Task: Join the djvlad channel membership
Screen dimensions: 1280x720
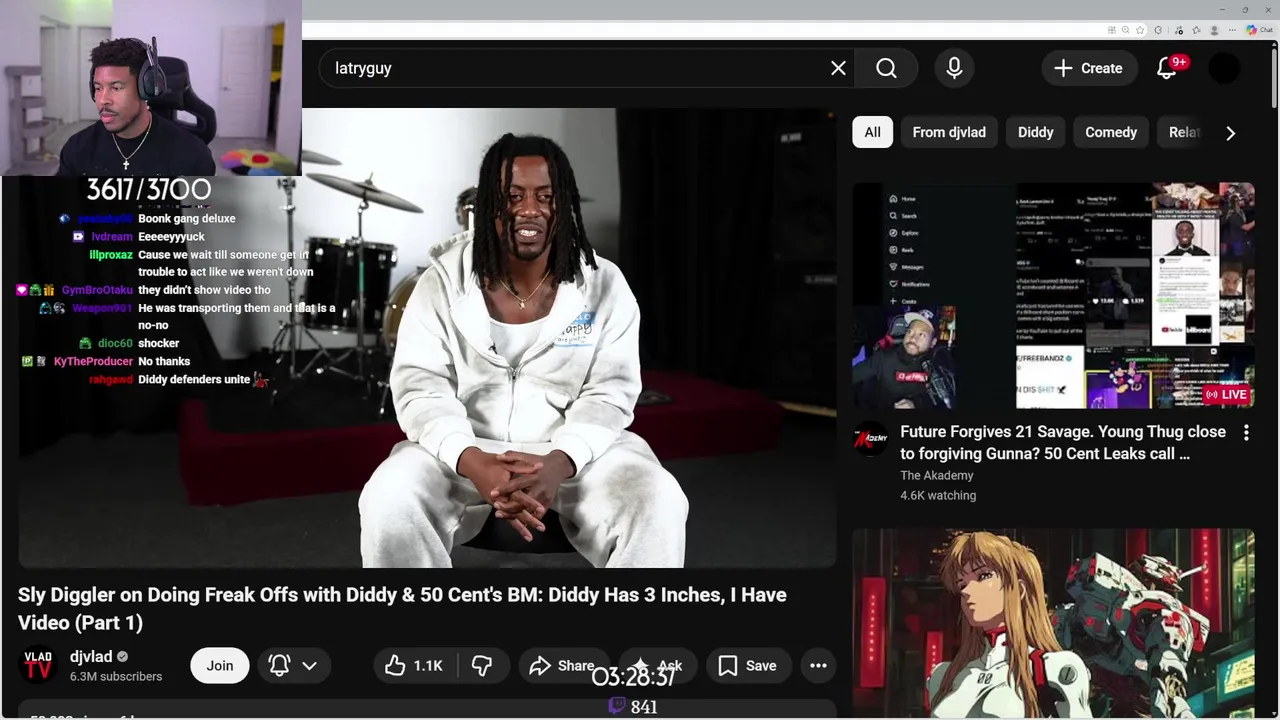Action: pos(219,665)
